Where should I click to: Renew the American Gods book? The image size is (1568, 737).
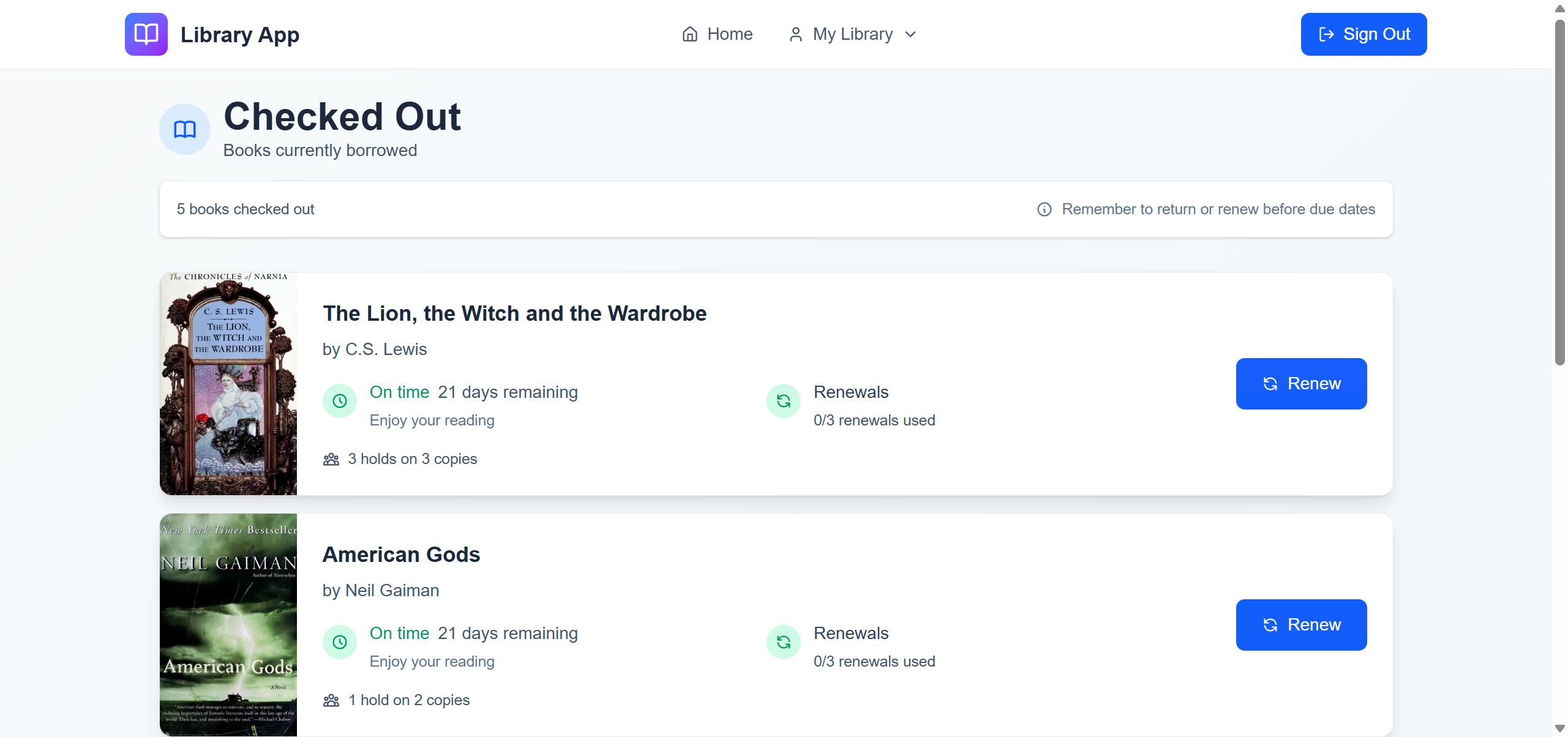point(1301,625)
